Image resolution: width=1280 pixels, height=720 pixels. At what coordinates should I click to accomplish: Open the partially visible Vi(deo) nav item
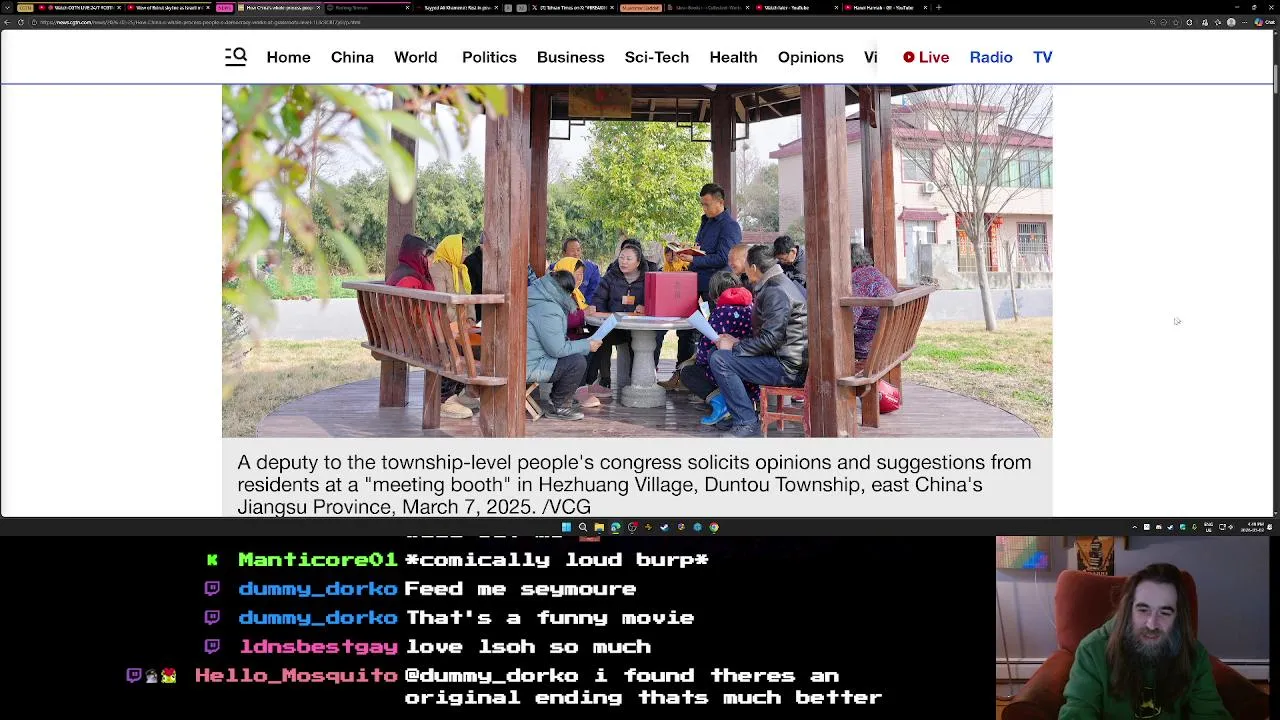(870, 57)
